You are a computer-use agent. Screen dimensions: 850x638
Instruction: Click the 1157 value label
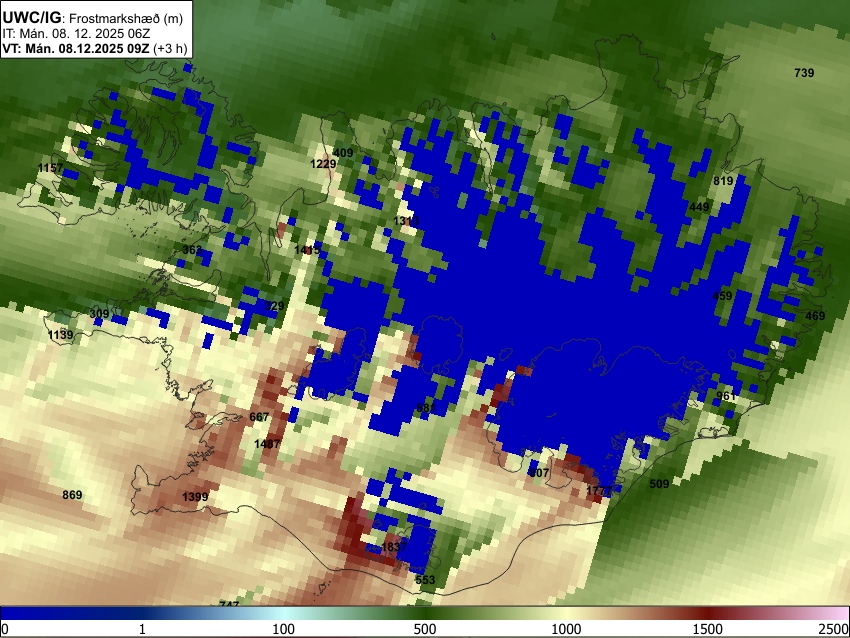click(50, 168)
